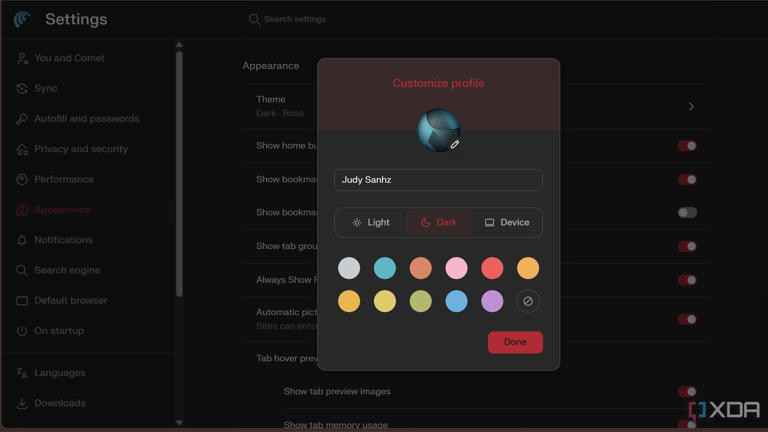Viewport: 768px width, 432px height.
Task: Click the Sync icon in the sidebar
Action: [x=22, y=89]
